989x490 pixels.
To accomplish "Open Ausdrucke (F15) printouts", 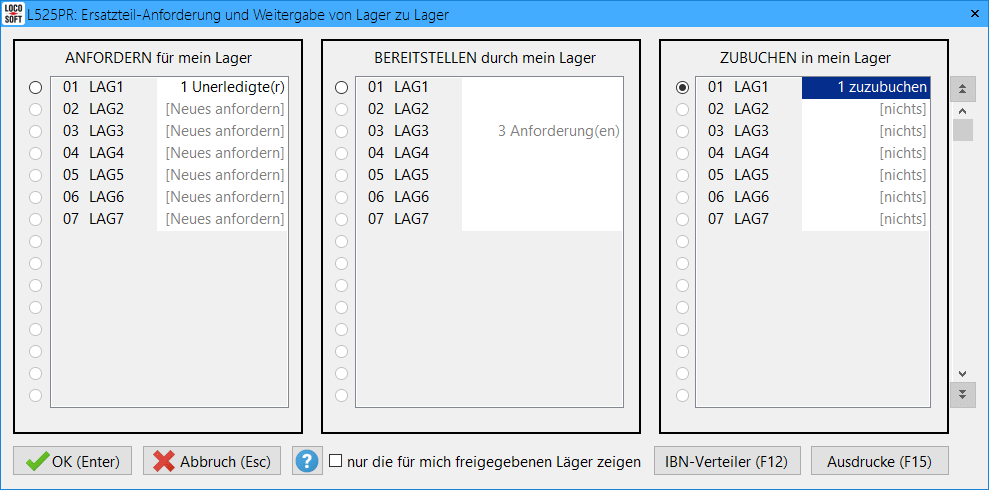I will pyautogui.click(x=880, y=462).
